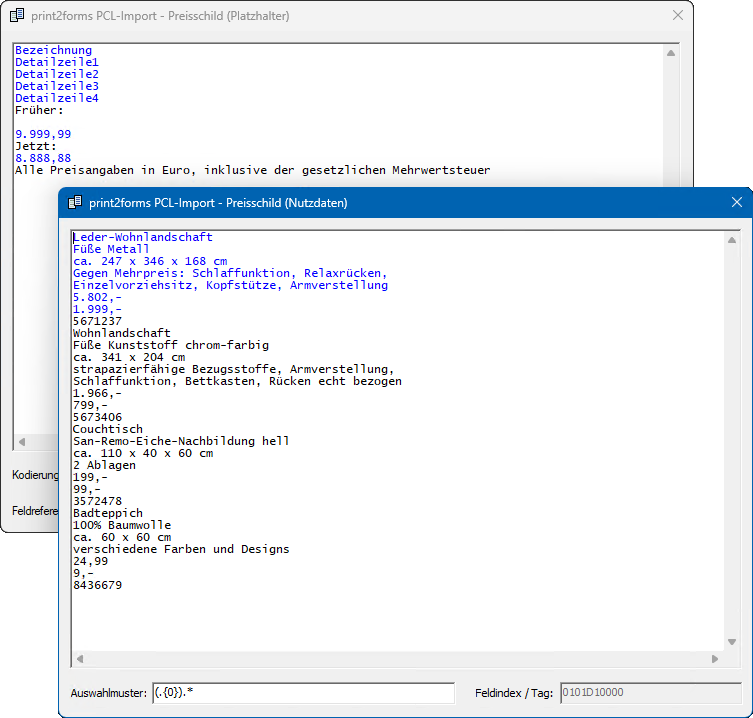This screenshot has width=753, height=718.
Task: Close the Preisschild (Platzhalter) window
Action: click(678, 15)
